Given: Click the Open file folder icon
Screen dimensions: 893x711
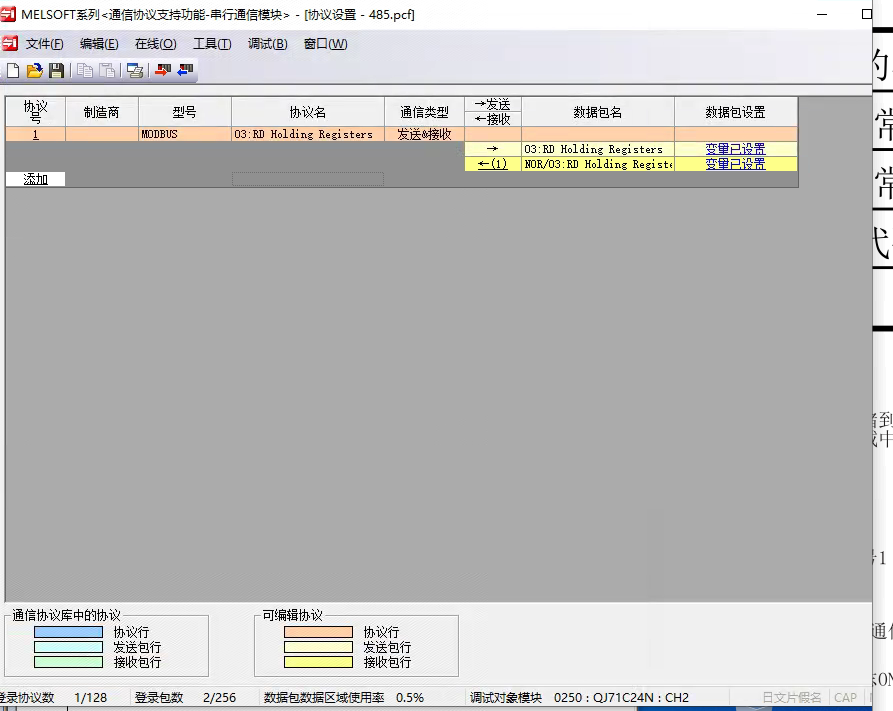Looking at the screenshot, I should tap(34, 70).
